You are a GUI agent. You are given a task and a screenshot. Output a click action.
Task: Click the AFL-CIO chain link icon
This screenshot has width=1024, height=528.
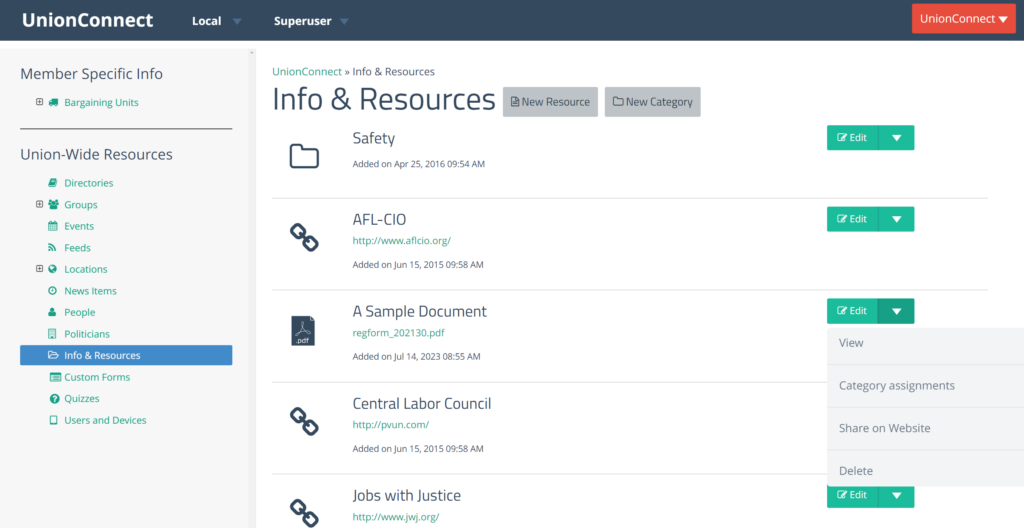click(304, 238)
